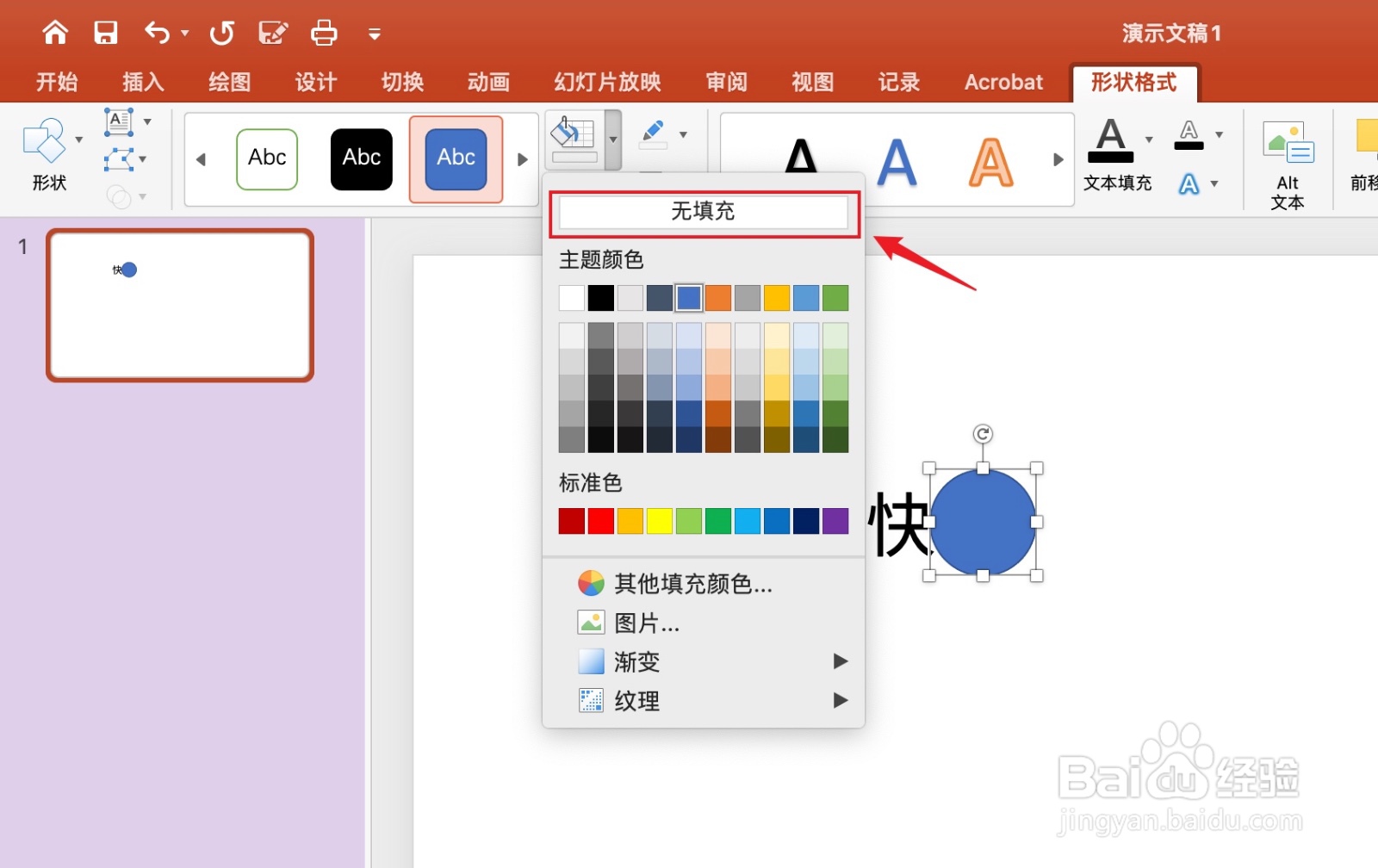Open the 开始 ribbon tab
This screenshot has height=868, width=1378.
[57, 82]
